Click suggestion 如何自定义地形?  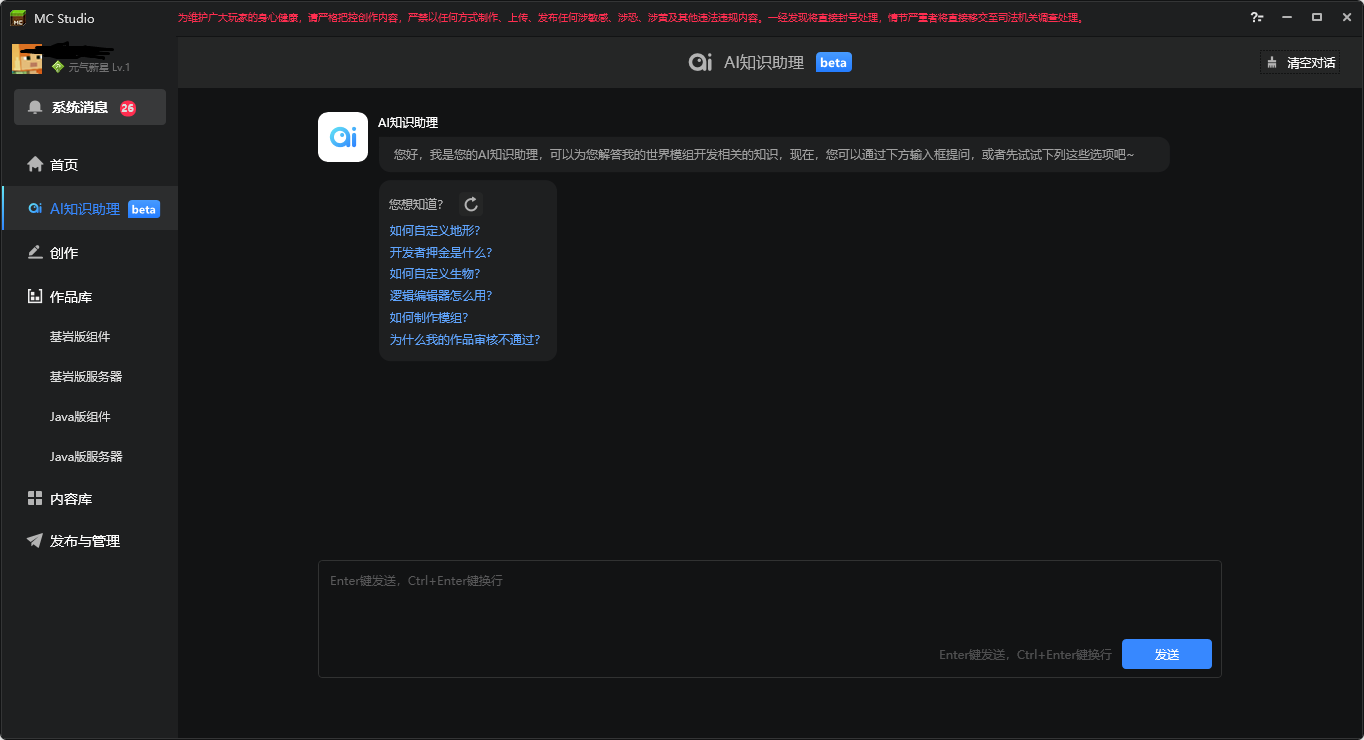tap(435, 230)
